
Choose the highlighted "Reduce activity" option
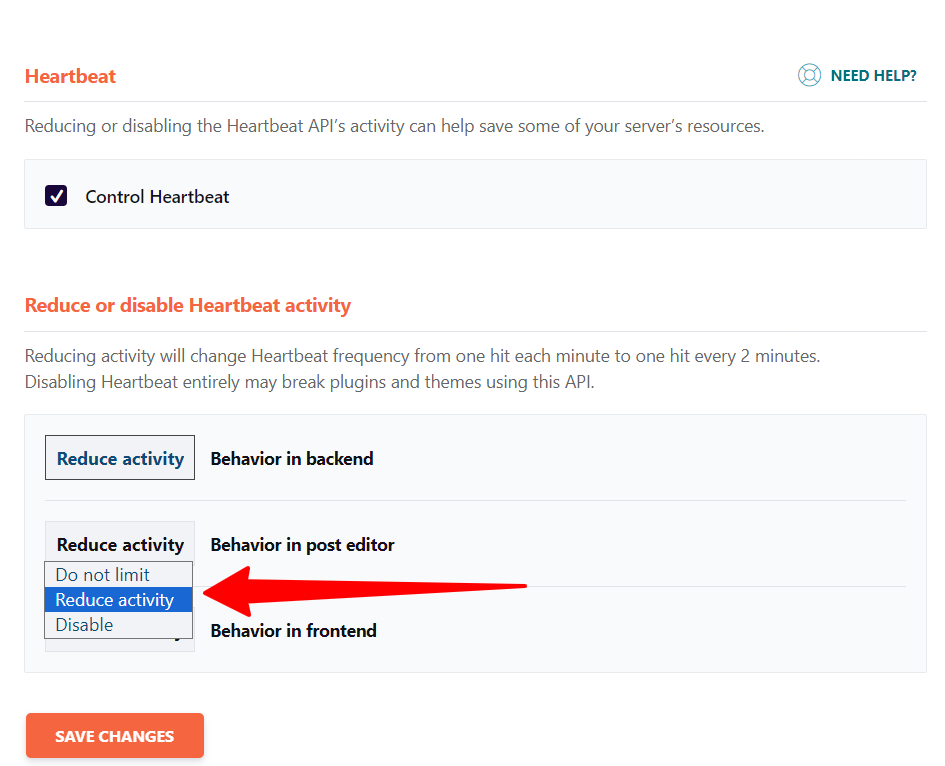[x=118, y=599]
